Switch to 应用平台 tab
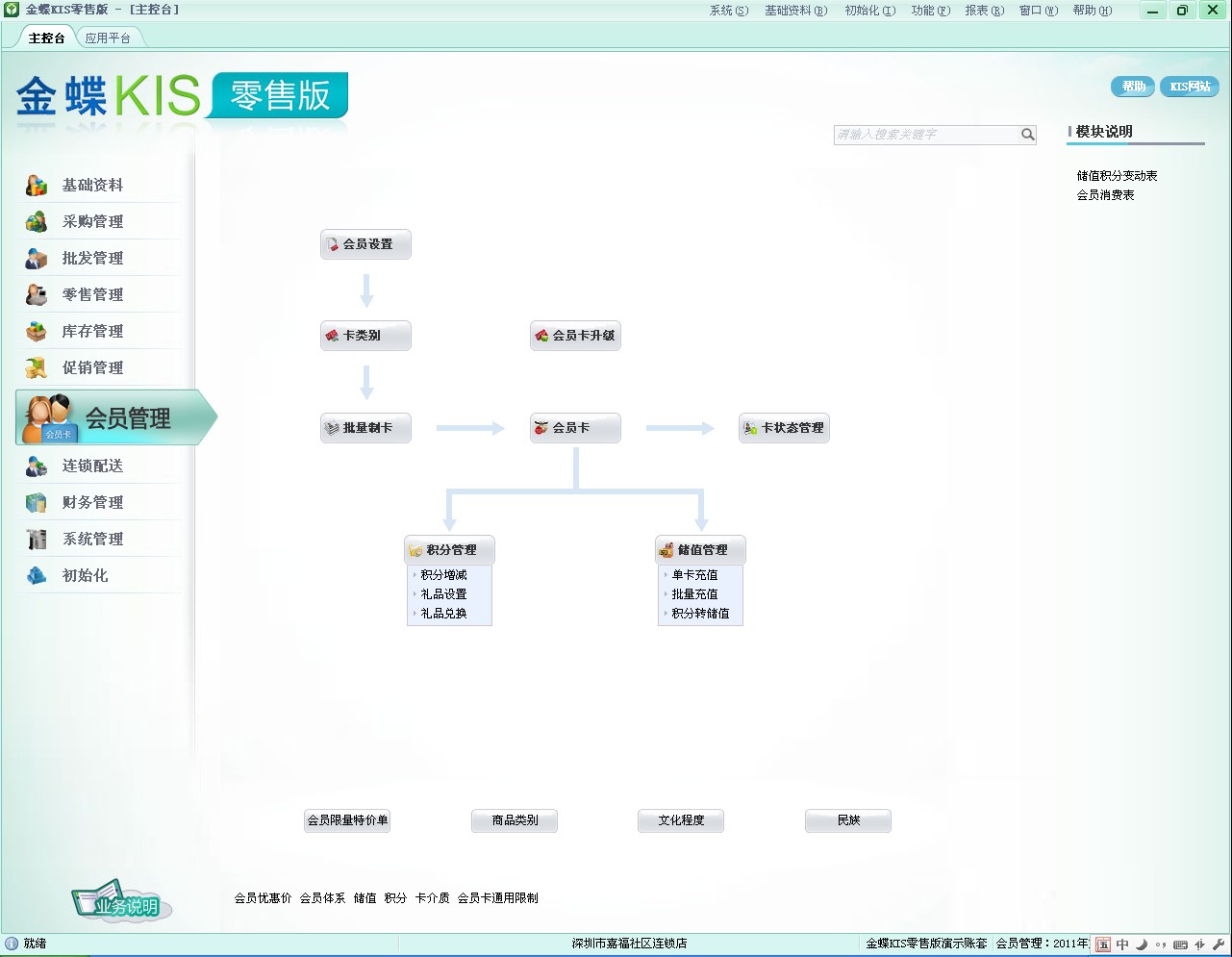This screenshot has height=957, width=1232. [108, 38]
